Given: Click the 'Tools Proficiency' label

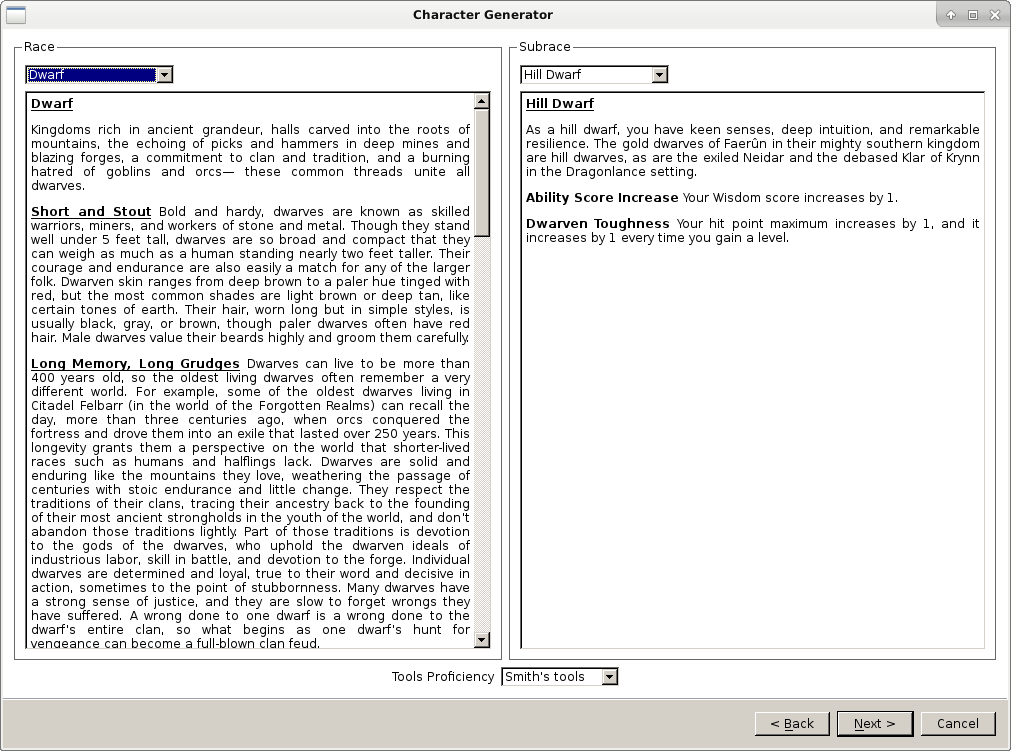Looking at the screenshot, I should (x=443, y=677).
